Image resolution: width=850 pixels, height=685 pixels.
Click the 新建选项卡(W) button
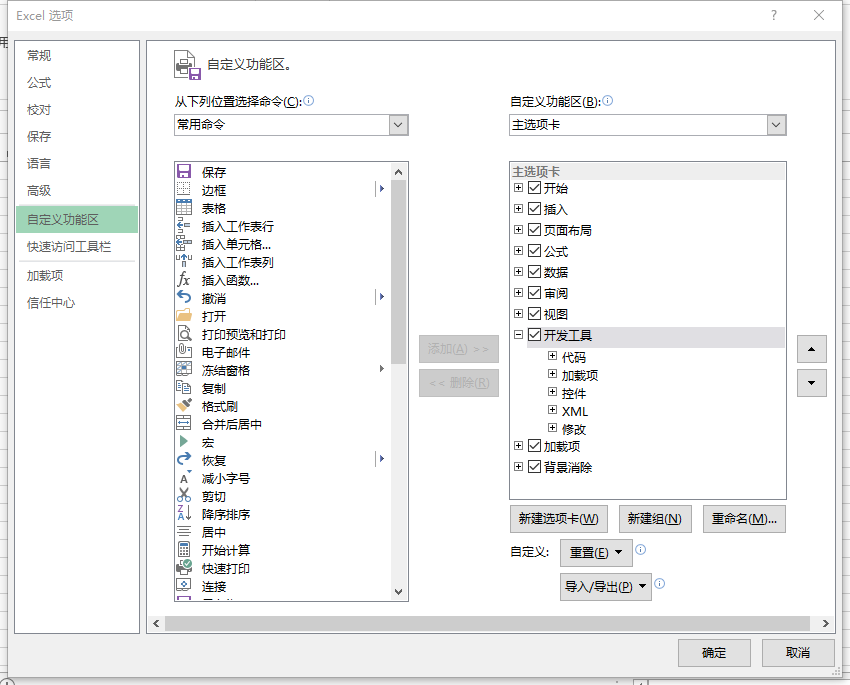557,519
